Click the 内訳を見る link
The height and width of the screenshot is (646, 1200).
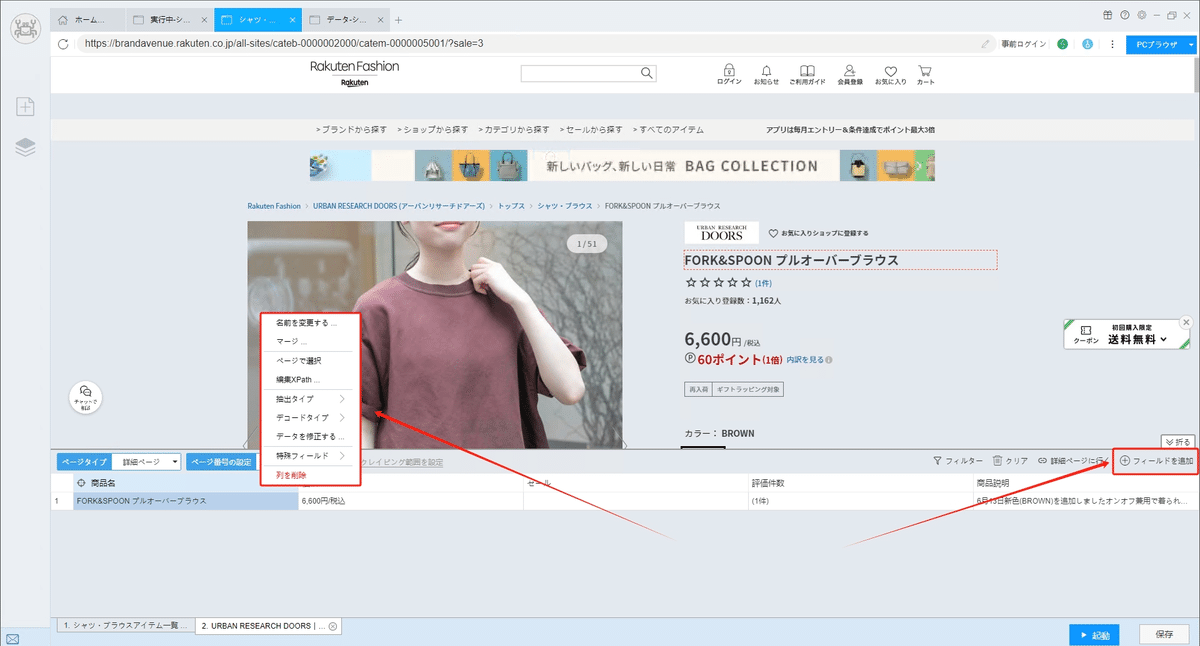click(x=805, y=360)
